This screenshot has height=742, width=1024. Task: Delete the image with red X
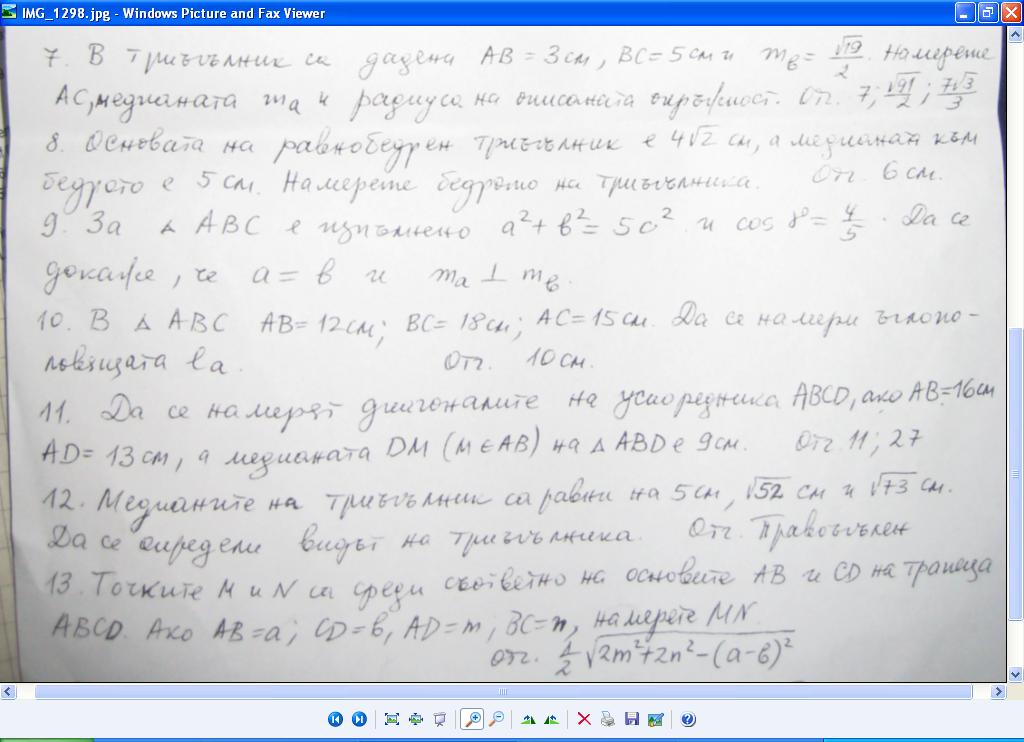pyautogui.click(x=584, y=719)
